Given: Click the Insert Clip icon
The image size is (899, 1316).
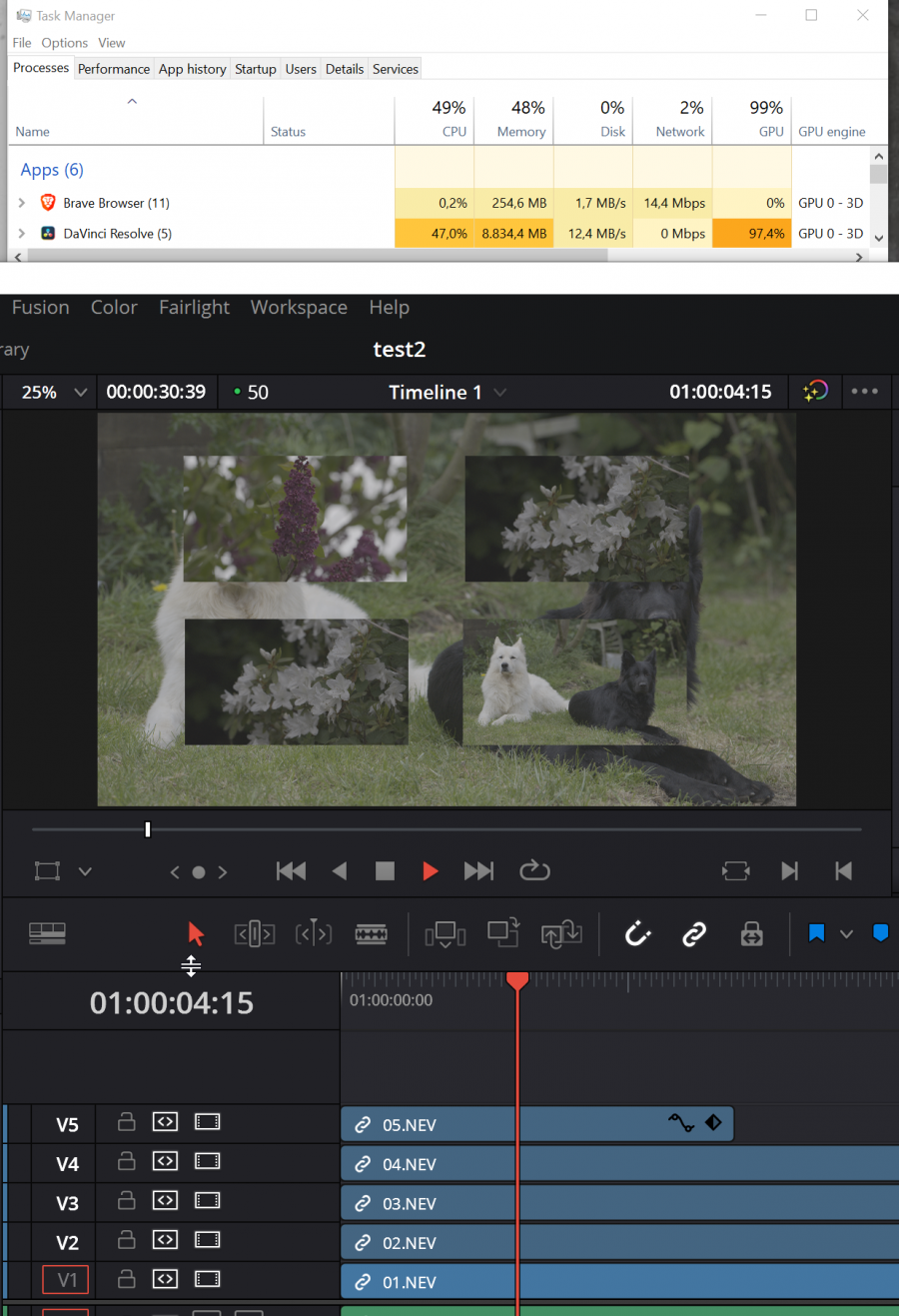Looking at the screenshot, I should pyautogui.click(x=445, y=933).
